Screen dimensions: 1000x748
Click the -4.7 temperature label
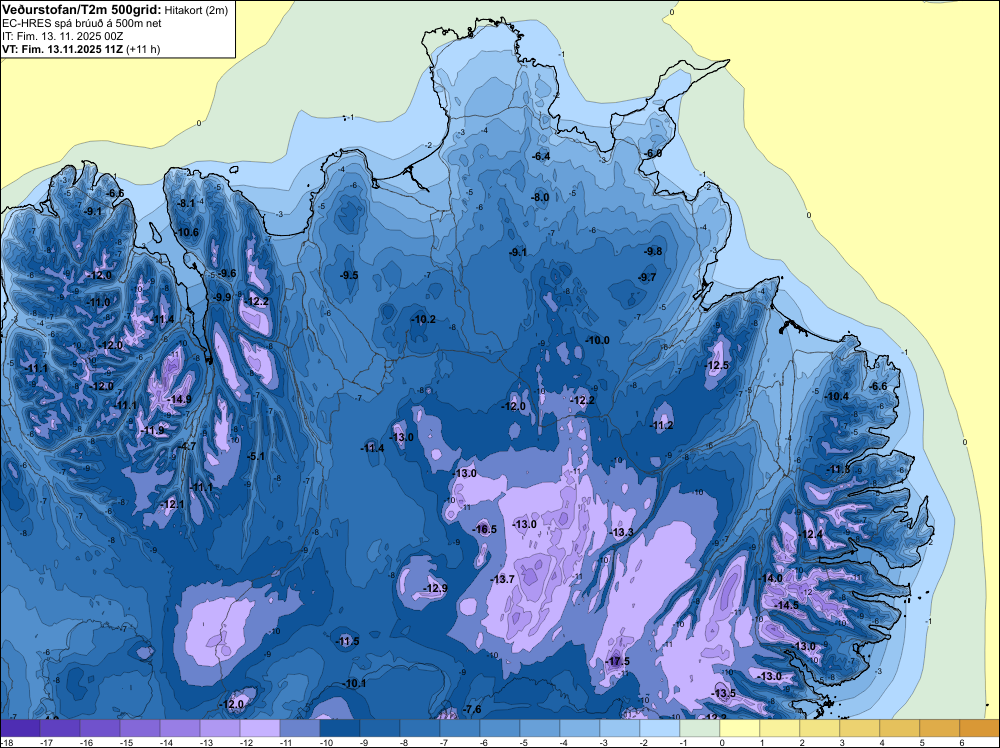[188, 446]
